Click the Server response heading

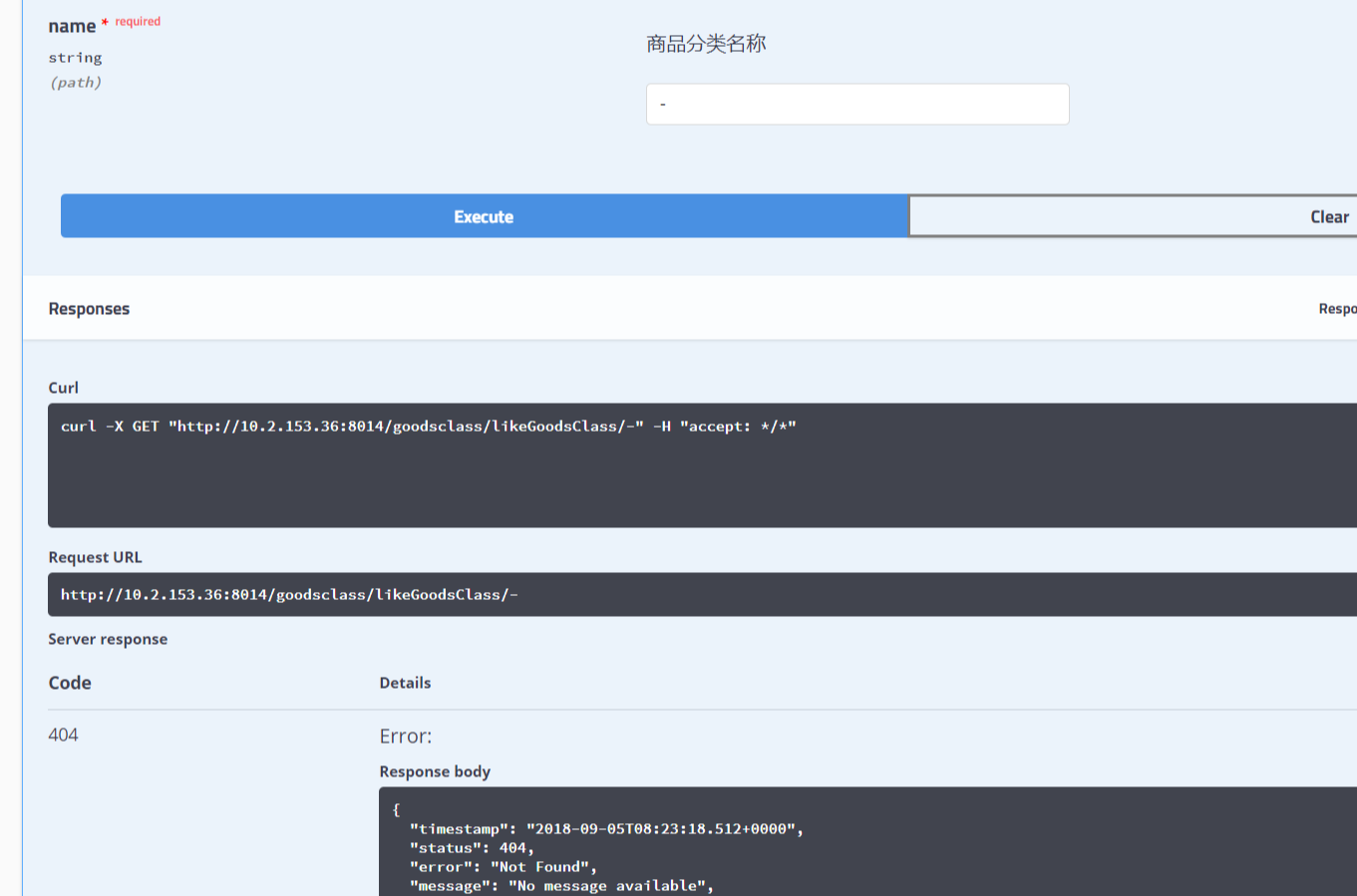[108, 639]
